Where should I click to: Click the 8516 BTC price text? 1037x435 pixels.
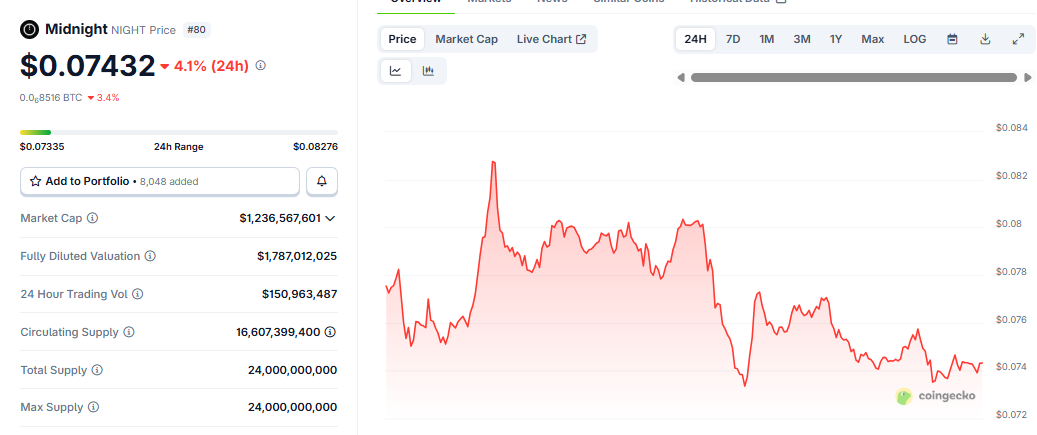51,97
